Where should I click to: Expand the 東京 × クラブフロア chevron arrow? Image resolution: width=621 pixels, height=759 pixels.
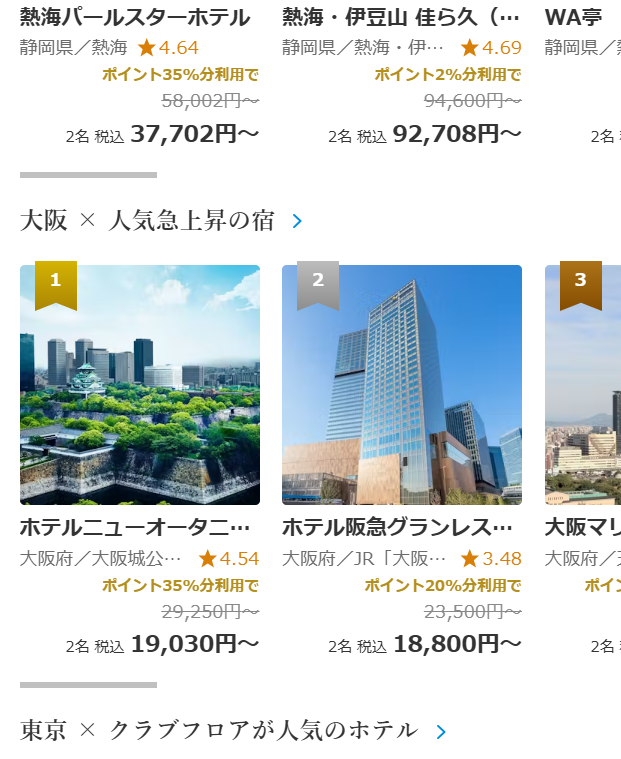(441, 732)
